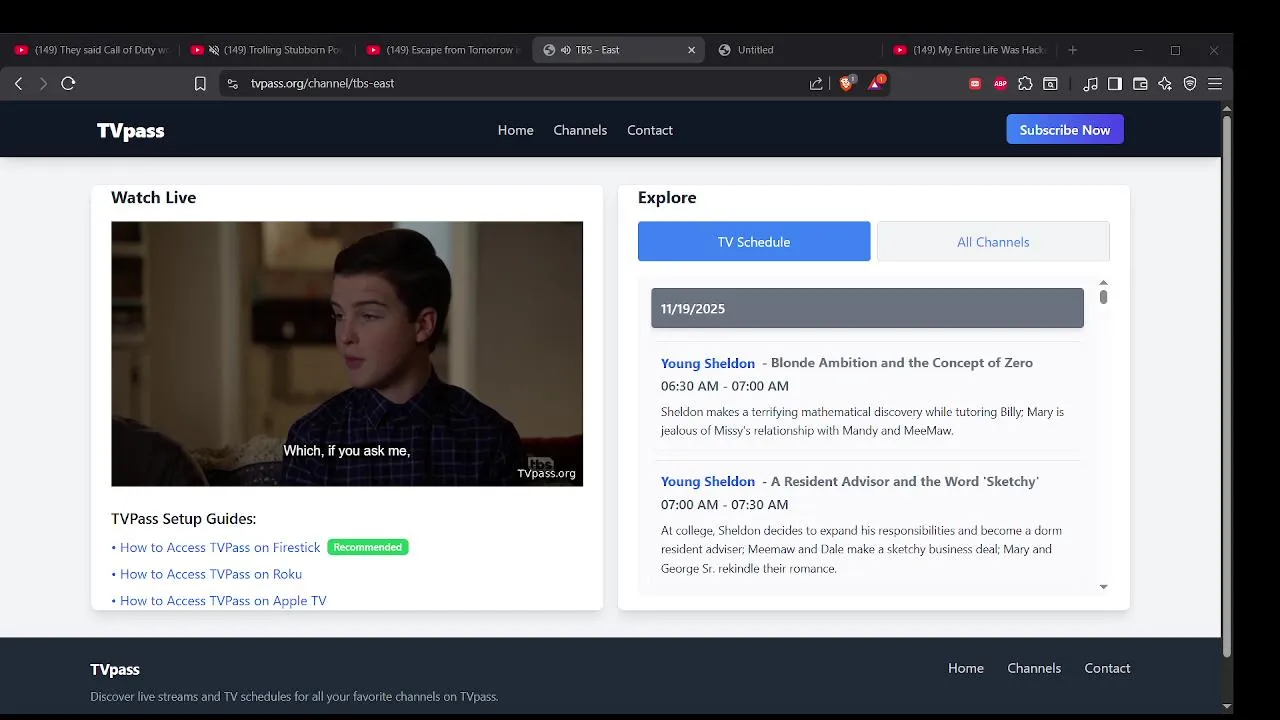Select the All Channels tab
The height and width of the screenshot is (720, 1280).
(993, 242)
